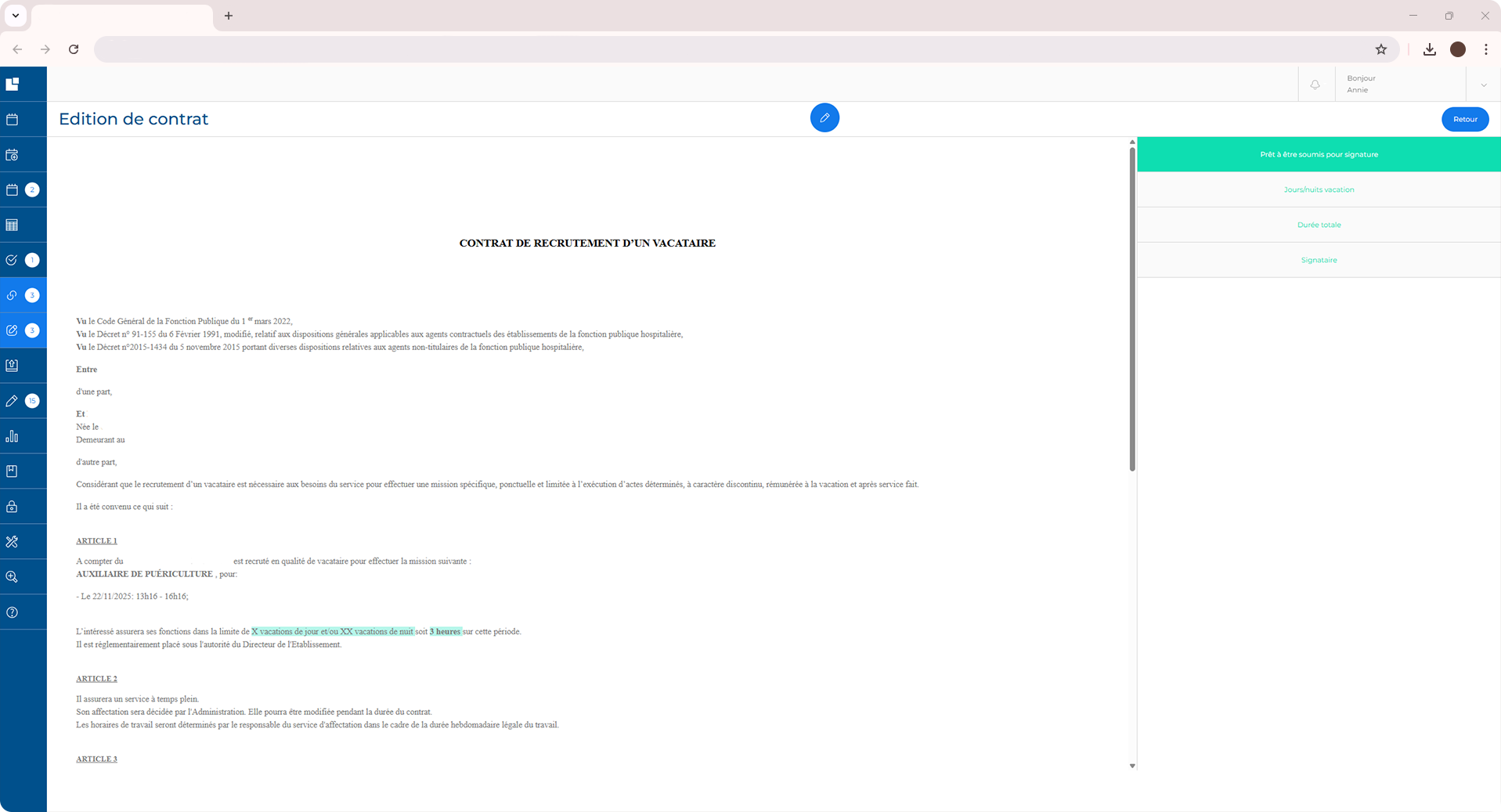This screenshot has width=1501, height=812.
Task: Open the browser tab list dropdown
Action: (x=15, y=16)
